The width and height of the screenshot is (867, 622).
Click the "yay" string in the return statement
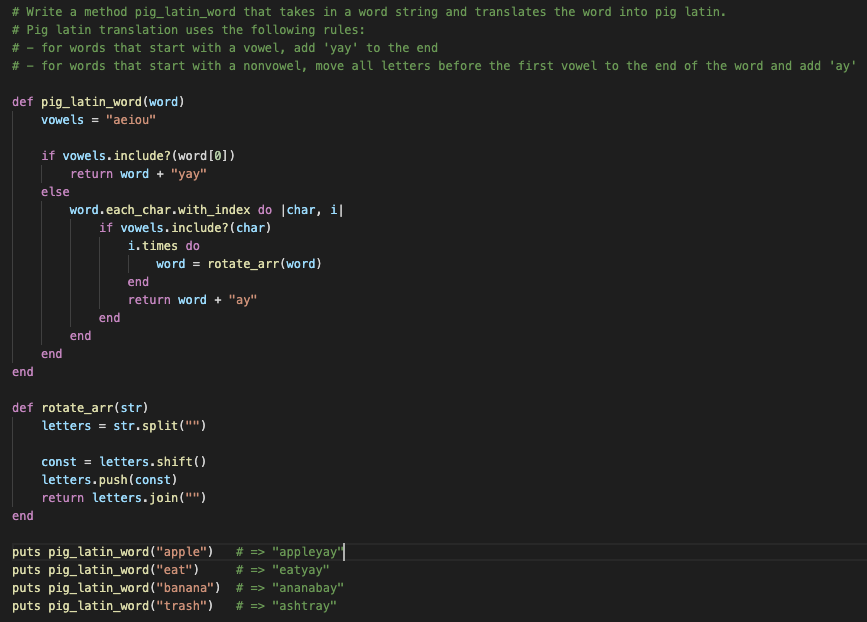click(x=188, y=174)
